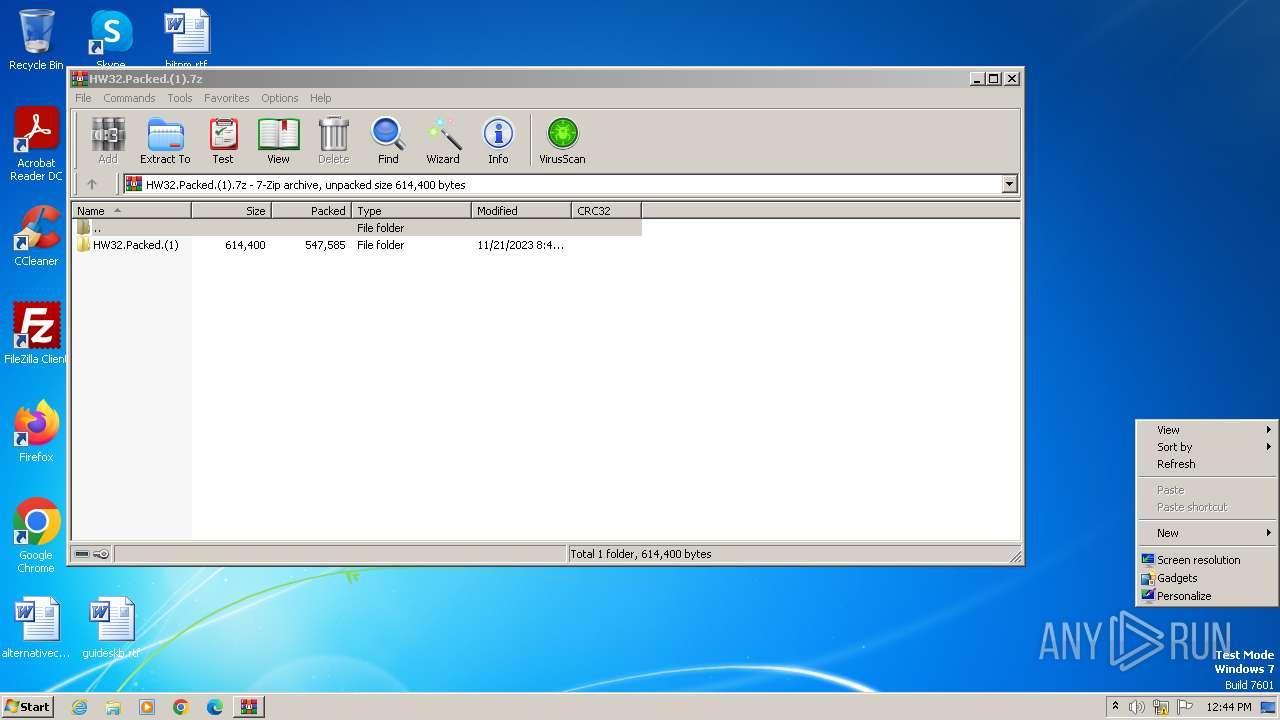Viewport: 1280px width, 720px height.
Task: Sort by Size column header
Action: (231, 211)
